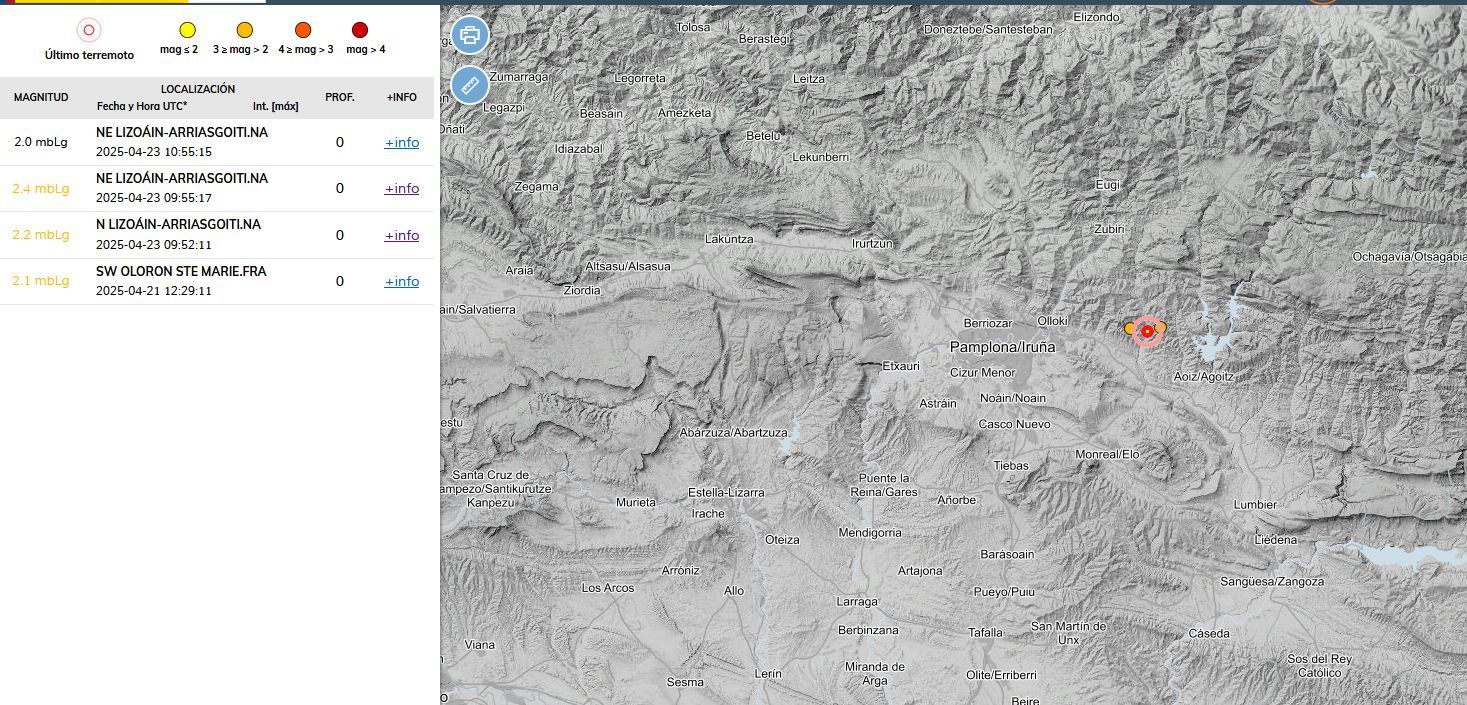This screenshot has width=1467, height=705.
Task: Select the SW OLORON STE MARIE.FRA location text
Action: 181,271
